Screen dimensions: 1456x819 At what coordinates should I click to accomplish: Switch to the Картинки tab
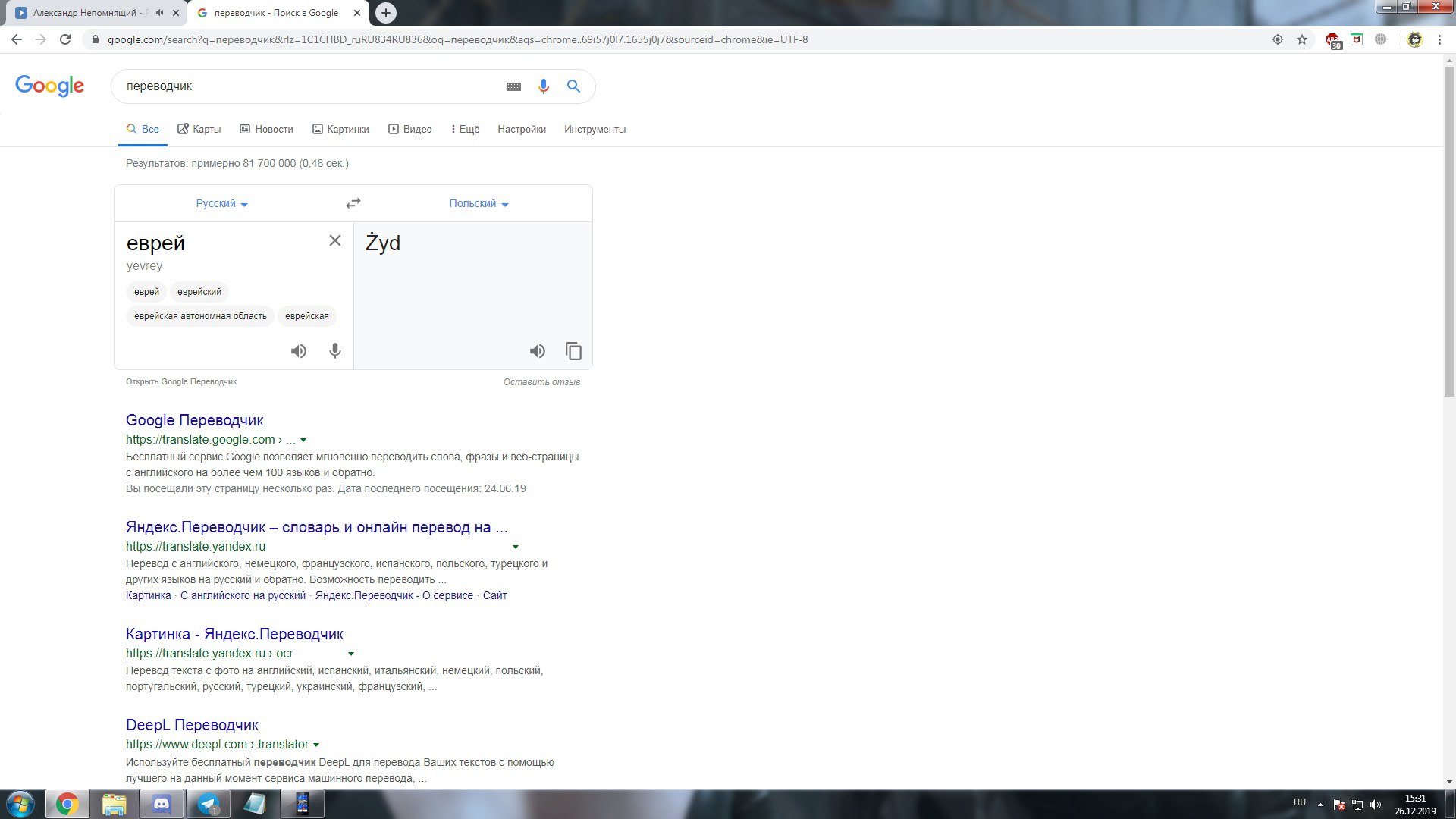340,129
